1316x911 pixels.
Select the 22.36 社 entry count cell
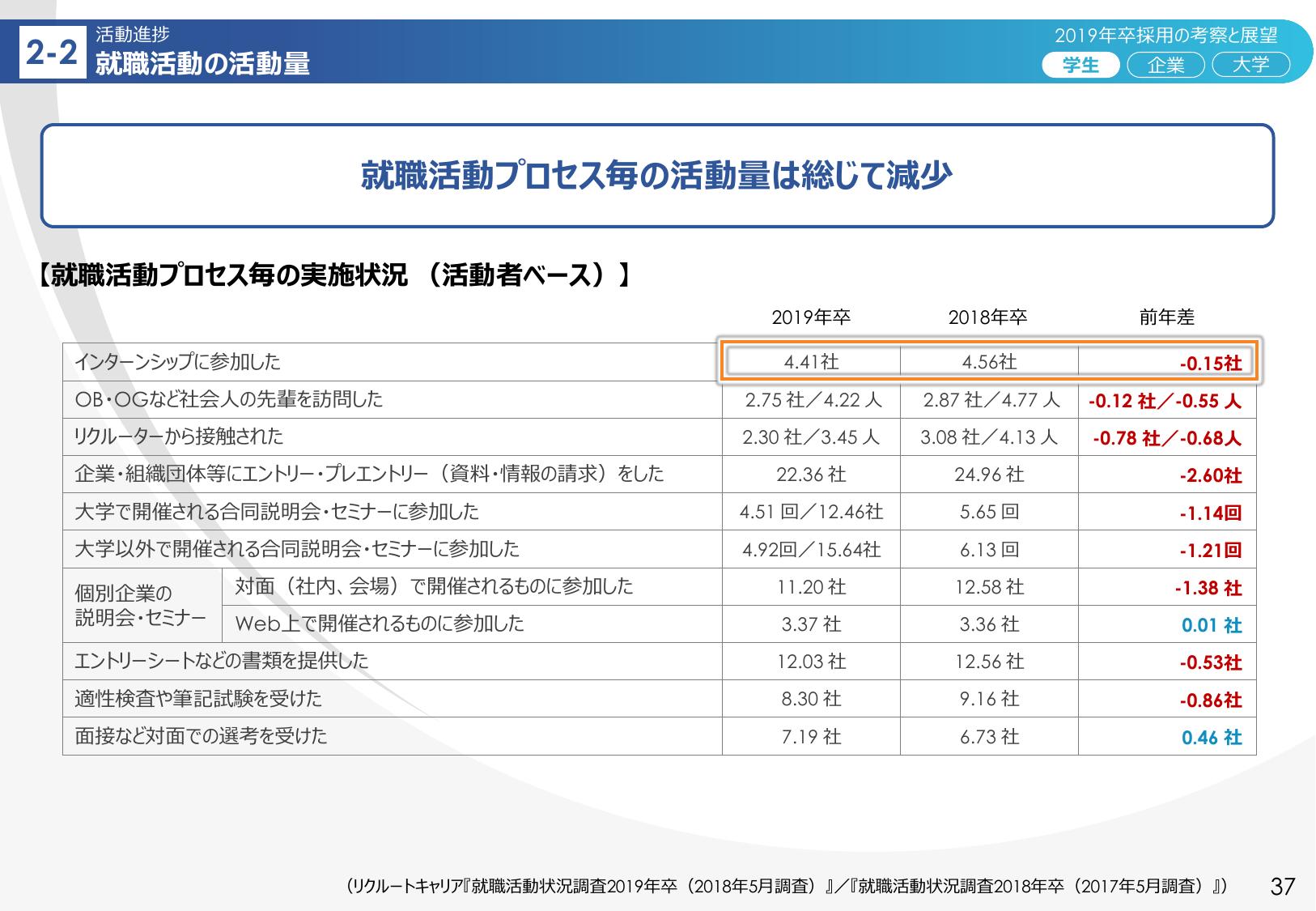[811, 475]
